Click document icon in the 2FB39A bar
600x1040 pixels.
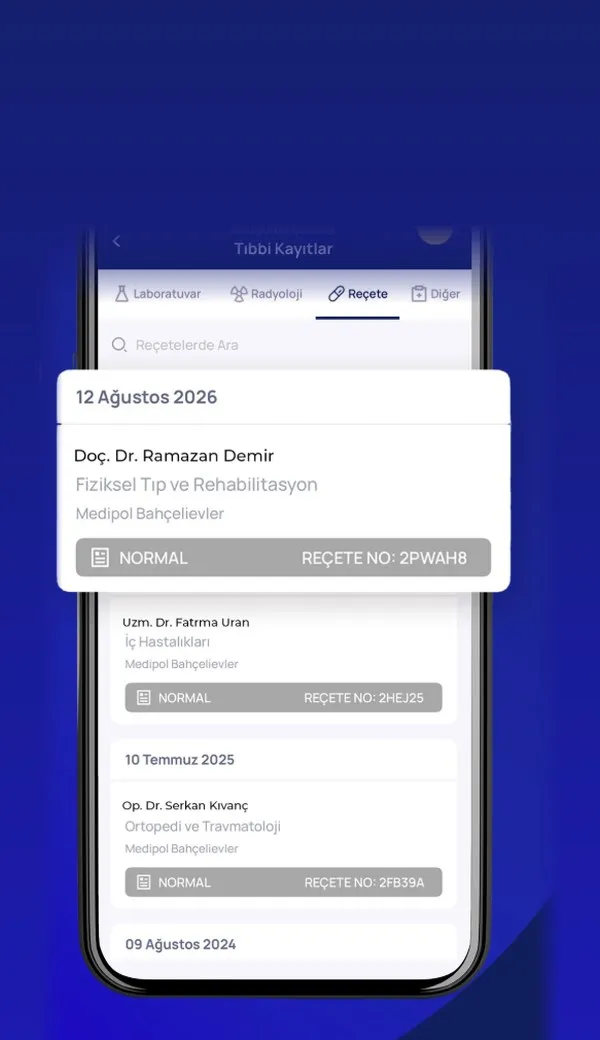(143, 882)
